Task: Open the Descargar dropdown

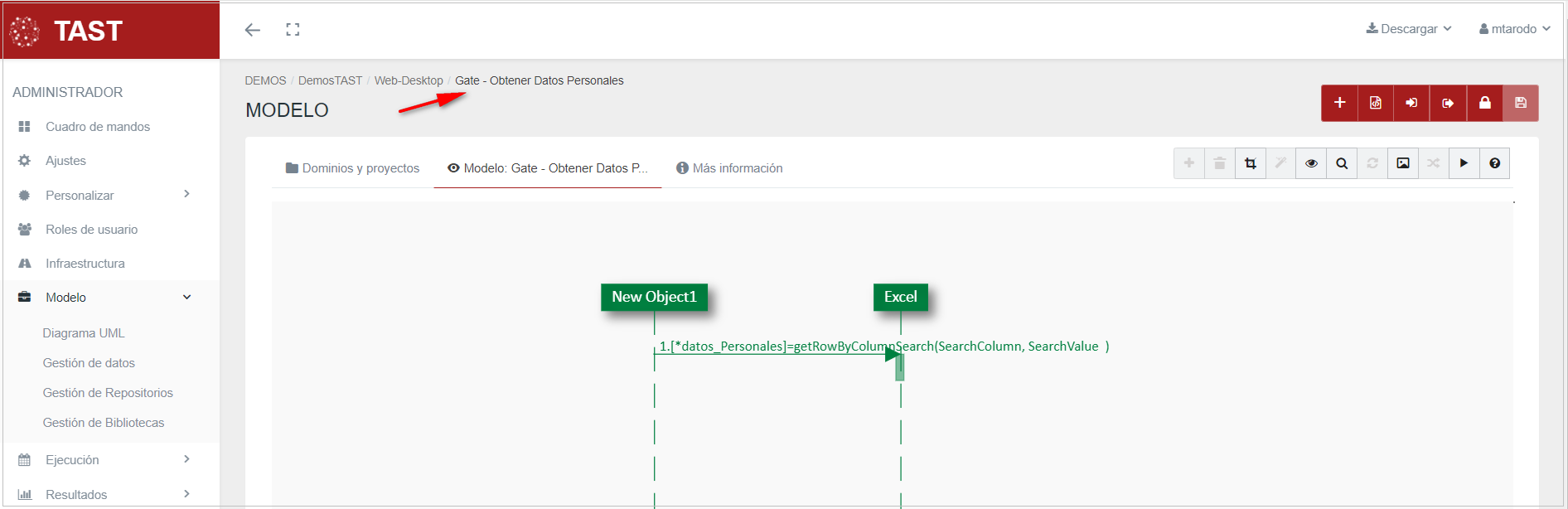Action: pyautogui.click(x=1409, y=29)
